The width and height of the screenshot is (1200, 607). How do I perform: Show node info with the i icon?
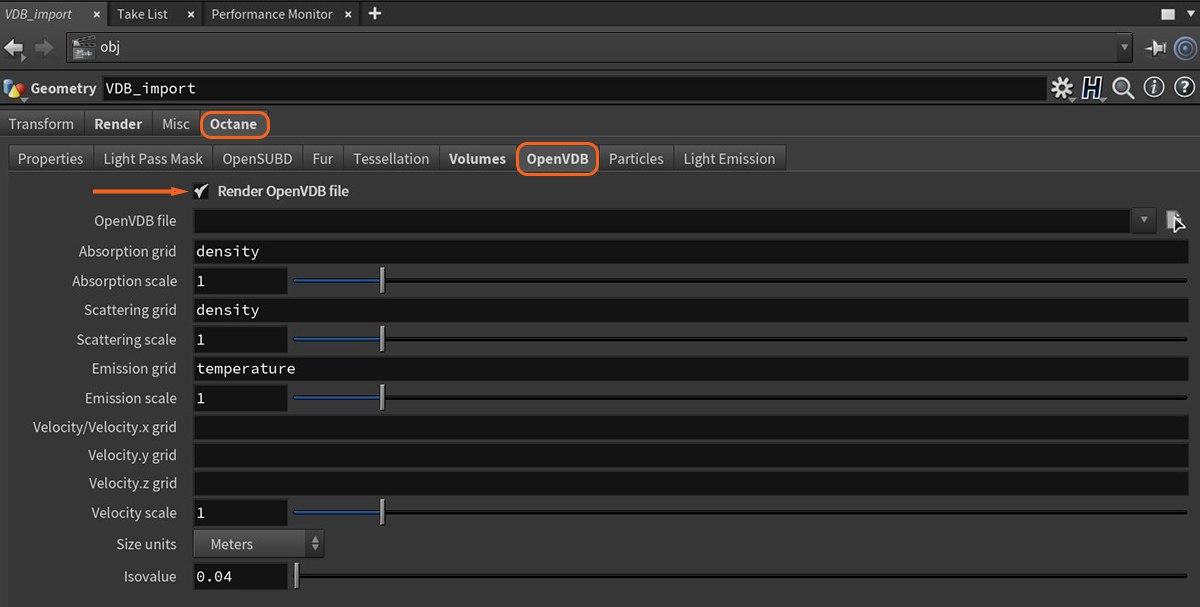click(1154, 88)
